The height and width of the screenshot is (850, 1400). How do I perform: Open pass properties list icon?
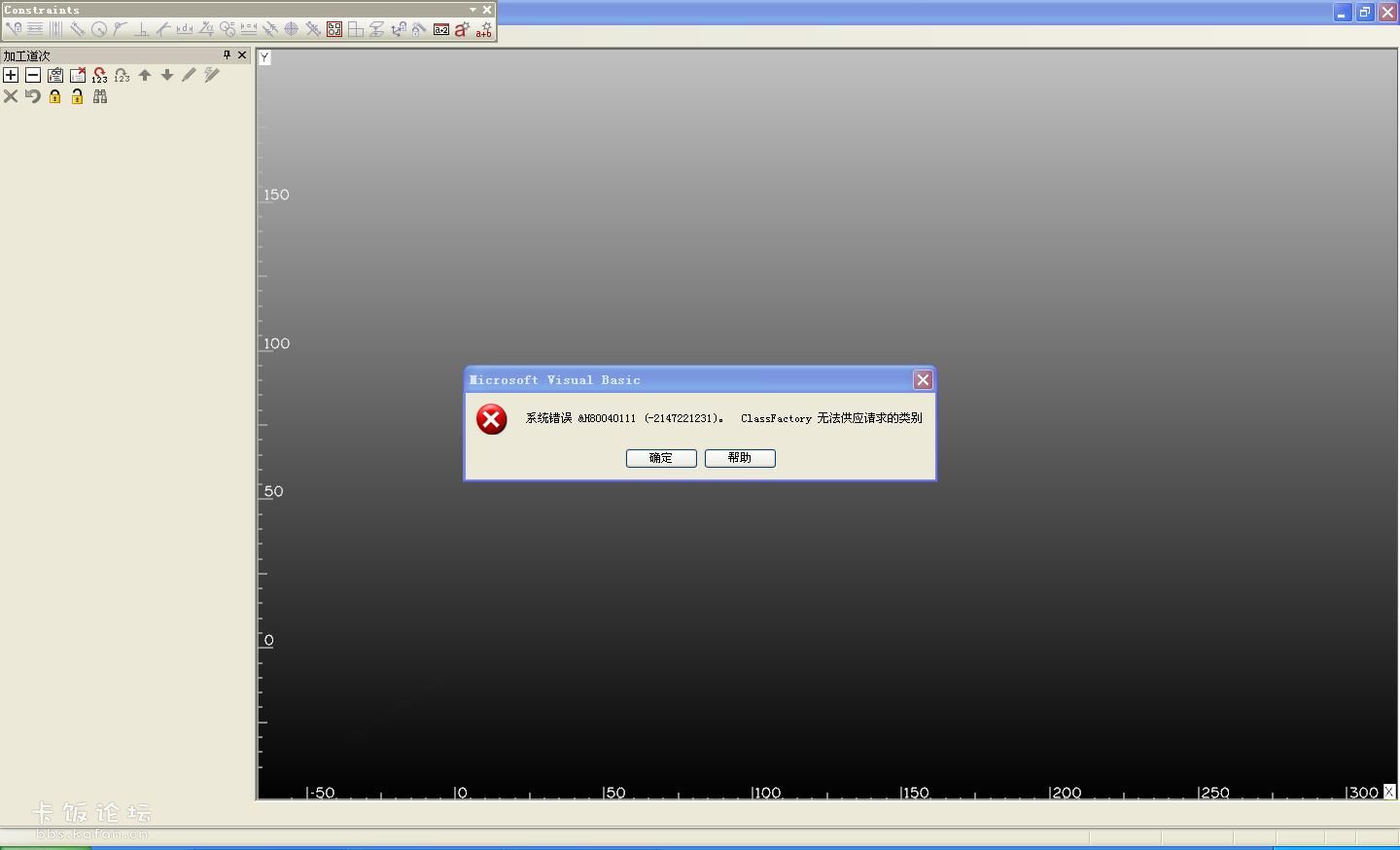click(x=55, y=75)
